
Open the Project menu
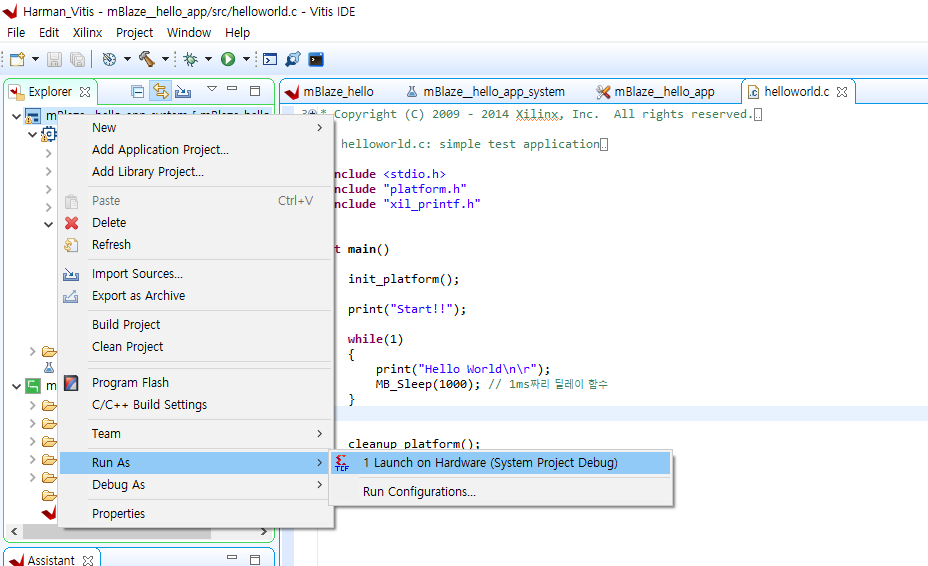(134, 33)
